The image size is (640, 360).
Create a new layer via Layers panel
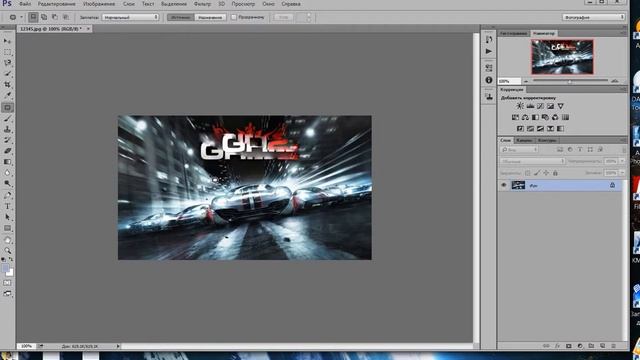[x=602, y=346]
